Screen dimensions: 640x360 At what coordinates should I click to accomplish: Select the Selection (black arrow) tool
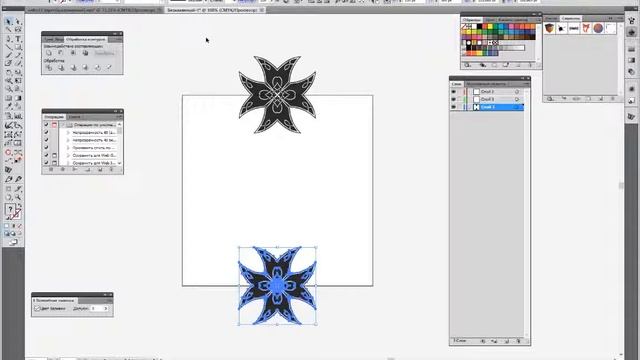click(x=9, y=21)
